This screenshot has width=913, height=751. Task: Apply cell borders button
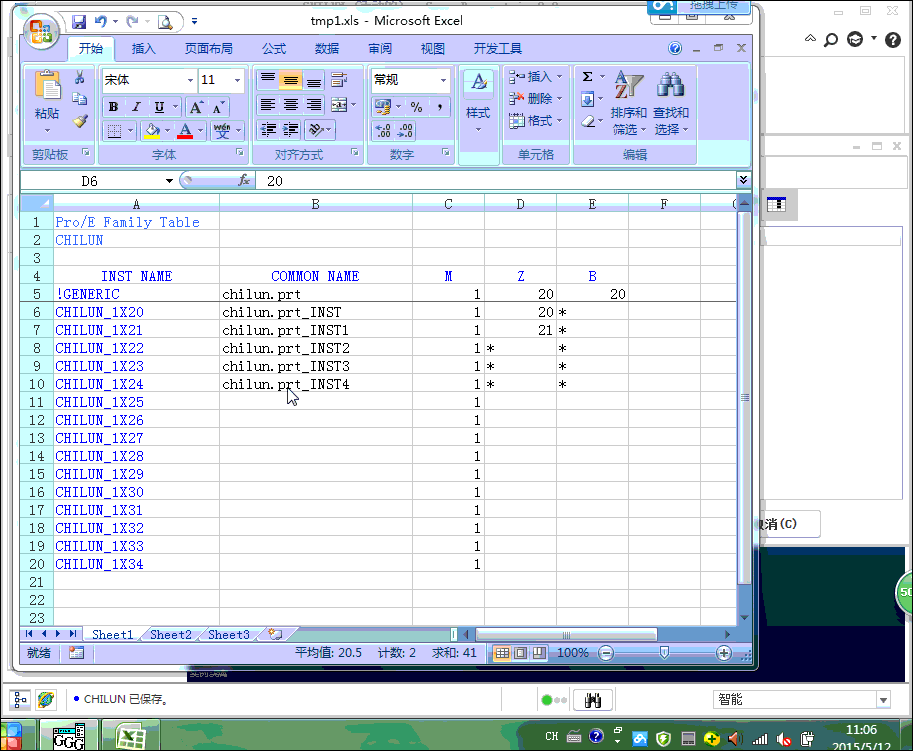(x=115, y=130)
